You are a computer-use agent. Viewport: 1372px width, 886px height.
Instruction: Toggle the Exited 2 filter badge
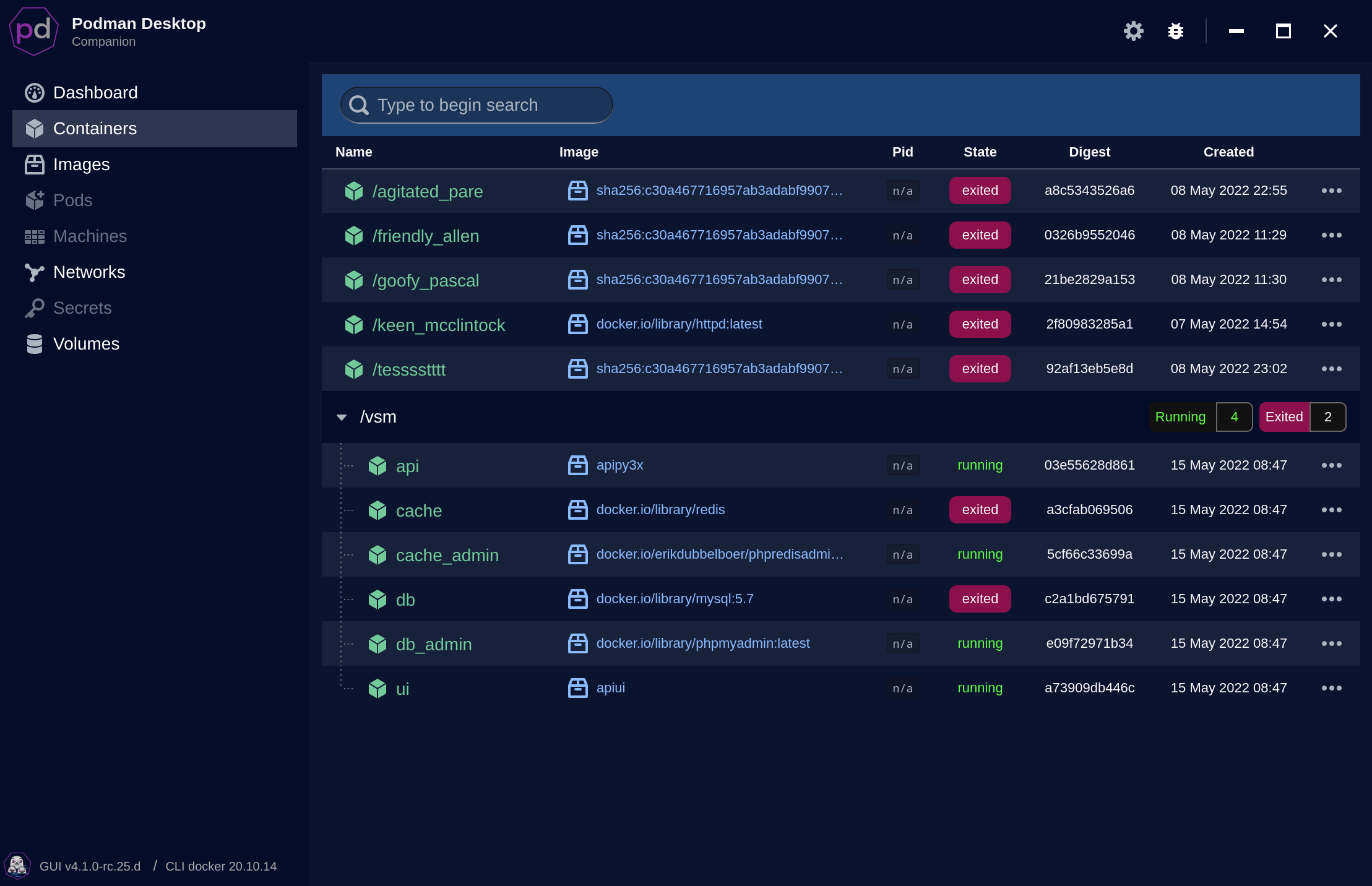point(1302,417)
